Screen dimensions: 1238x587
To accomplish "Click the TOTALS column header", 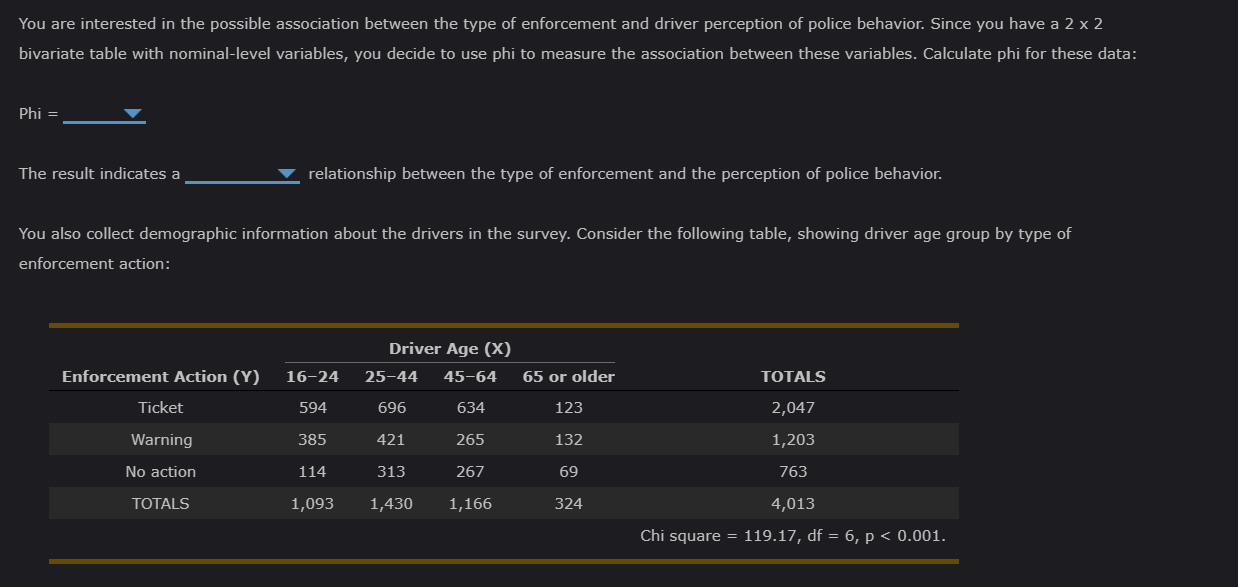I will click(x=793, y=376).
